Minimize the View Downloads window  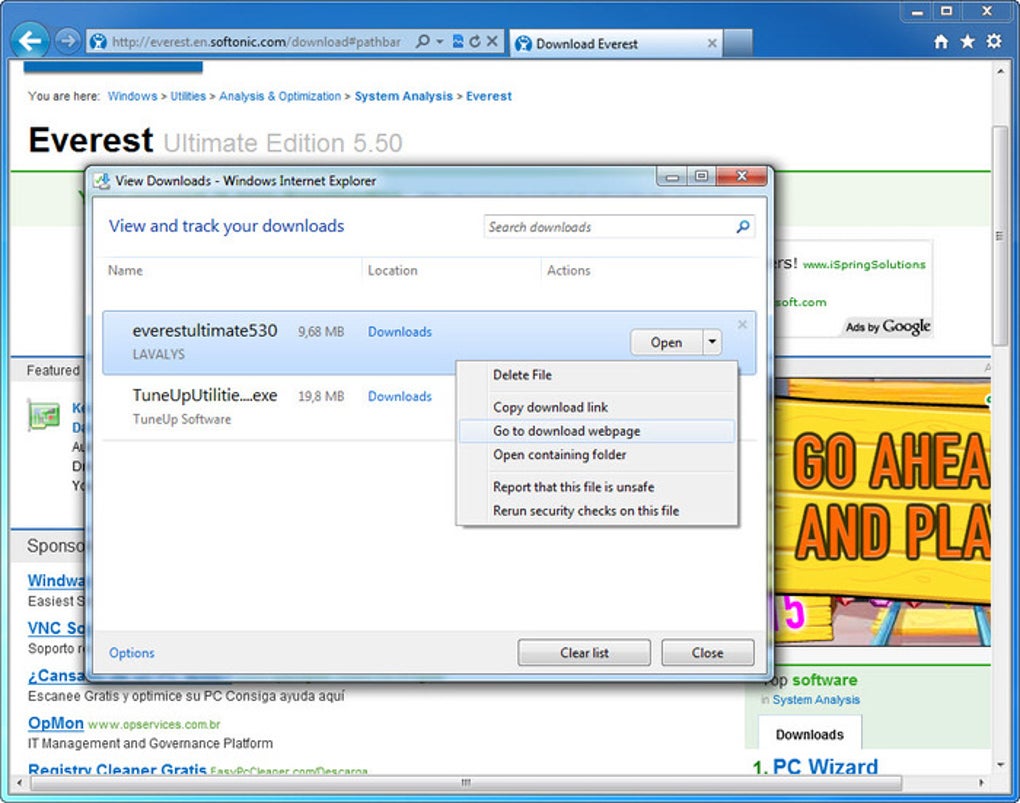click(673, 176)
